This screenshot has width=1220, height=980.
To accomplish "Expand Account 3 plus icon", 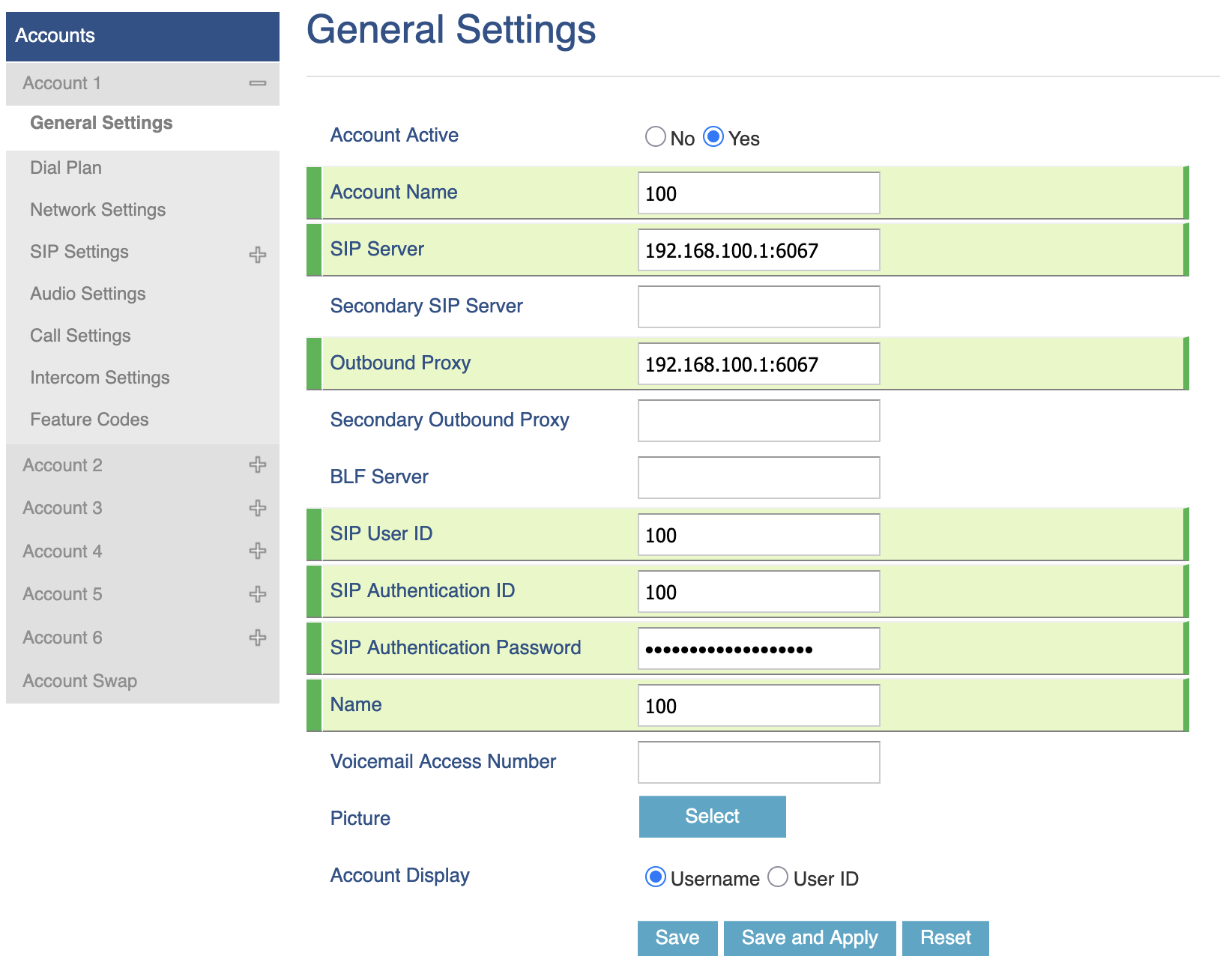I will (257, 508).
